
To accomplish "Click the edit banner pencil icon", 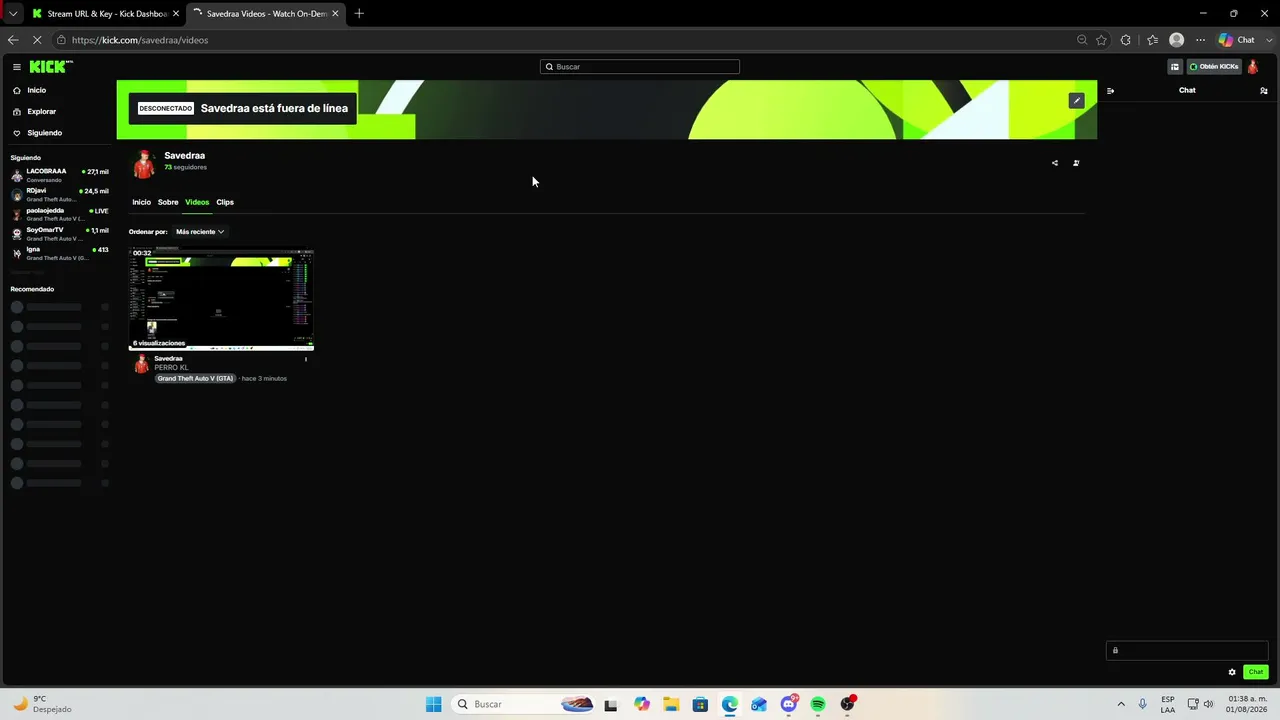I will (x=1076, y=100).
